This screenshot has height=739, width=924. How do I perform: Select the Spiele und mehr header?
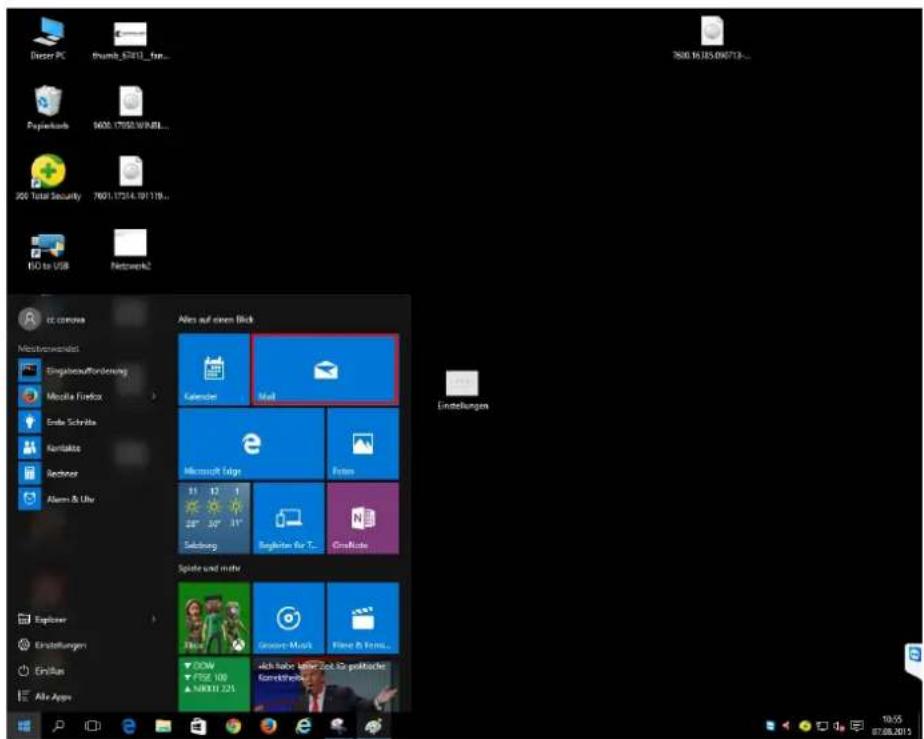pyautogui.click(x=209, y=568)
